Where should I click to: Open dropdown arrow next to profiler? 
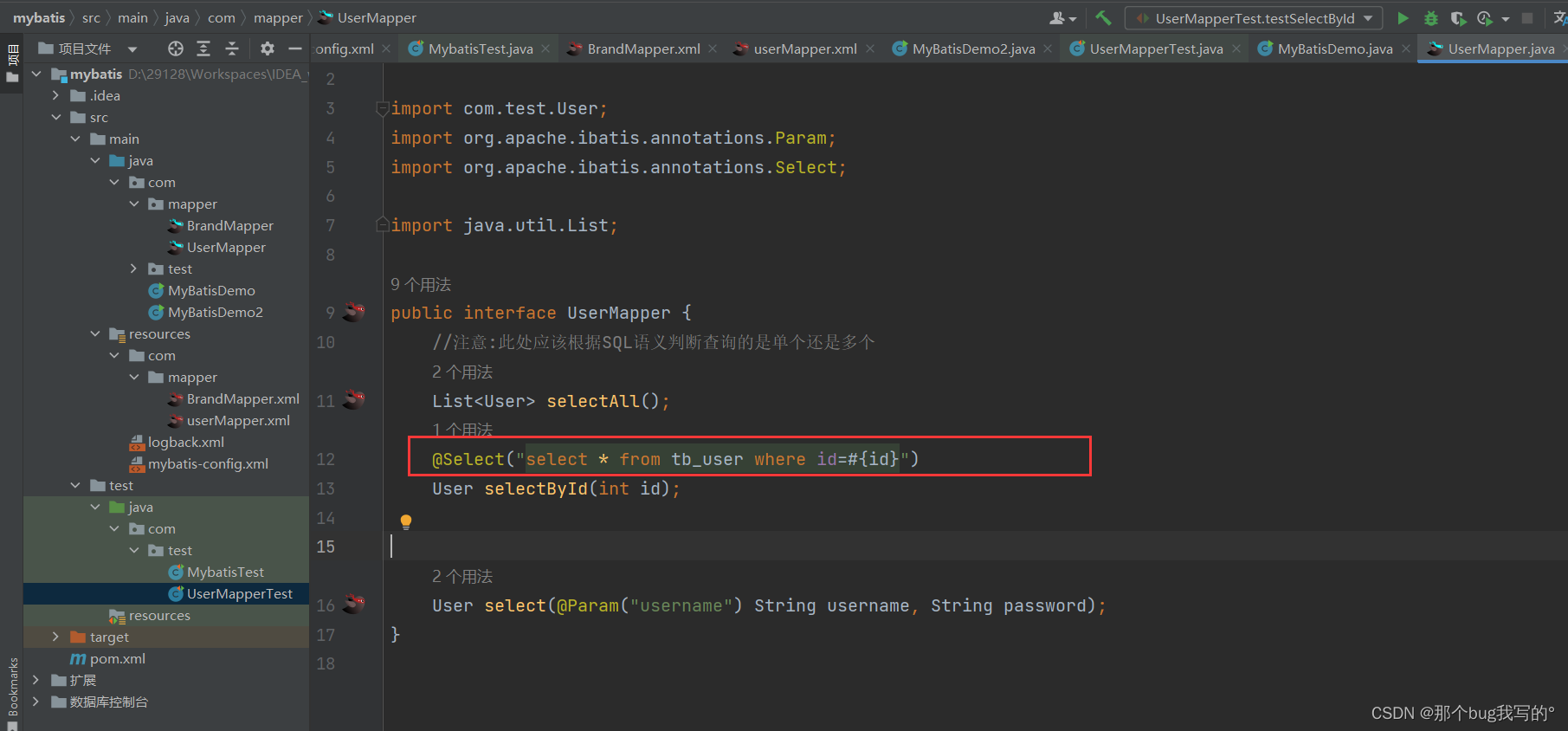tap(1506, 19)
